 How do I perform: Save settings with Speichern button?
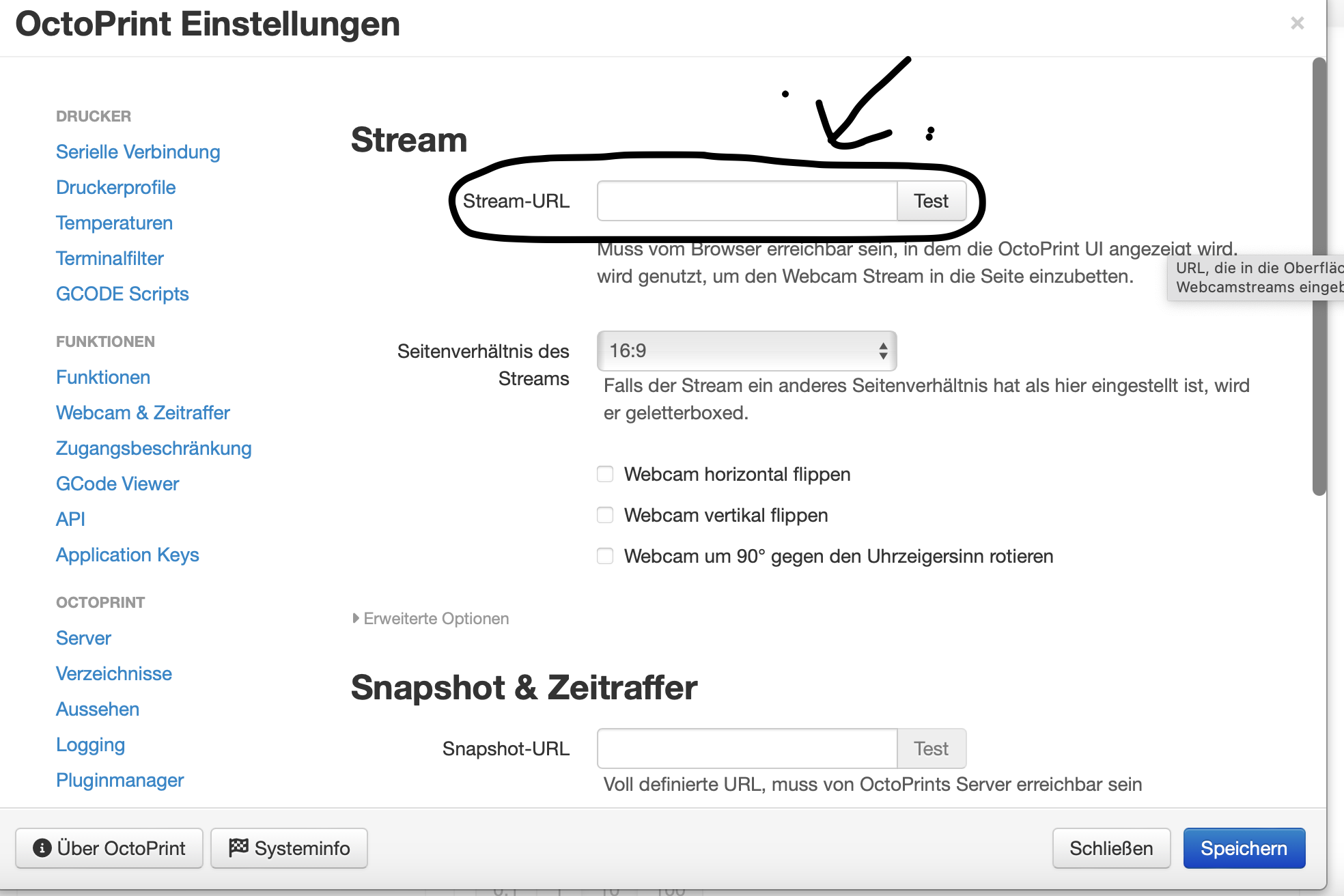pyautogui.click(x=1244, y=848)
